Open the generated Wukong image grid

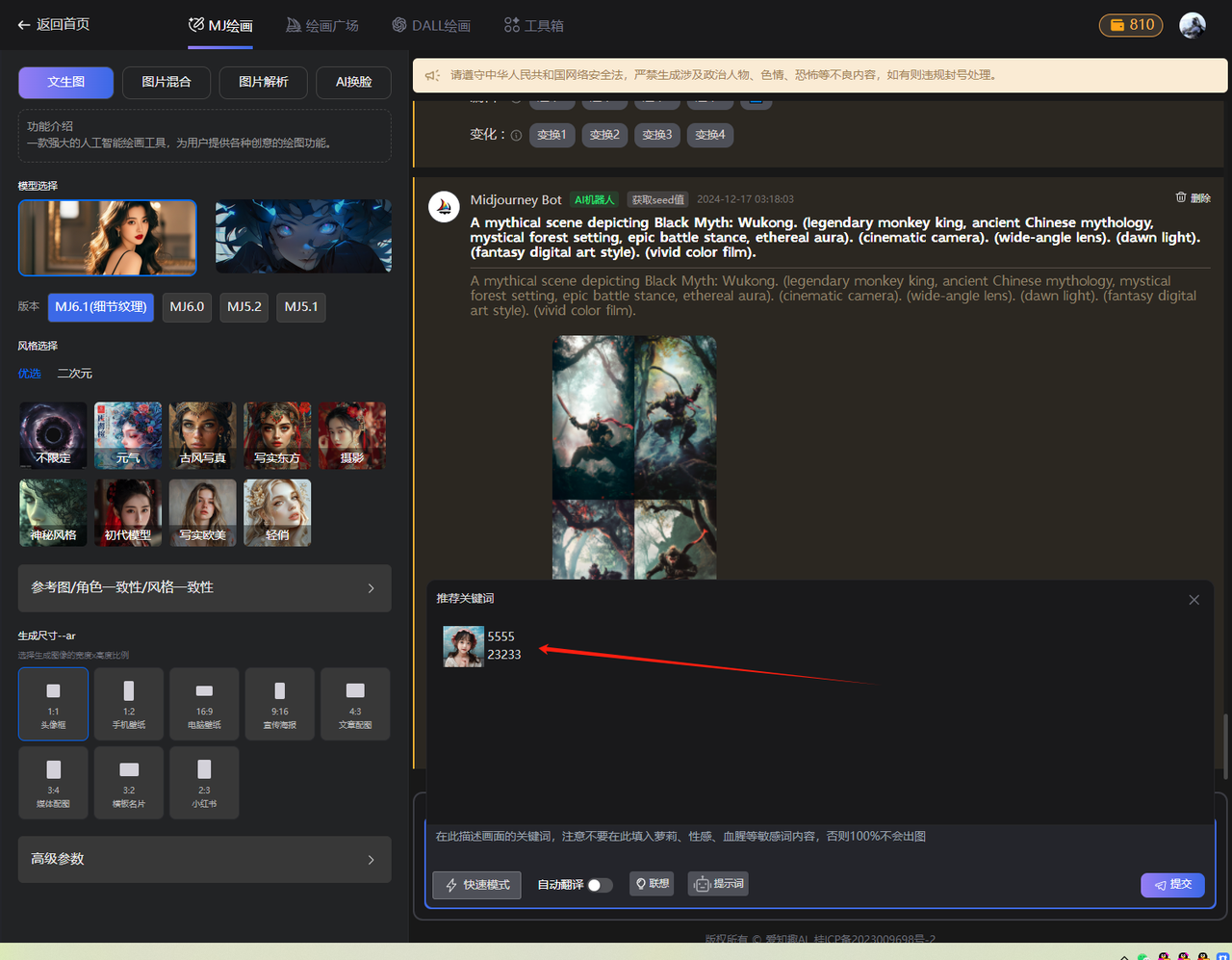(x=634, y=457)
